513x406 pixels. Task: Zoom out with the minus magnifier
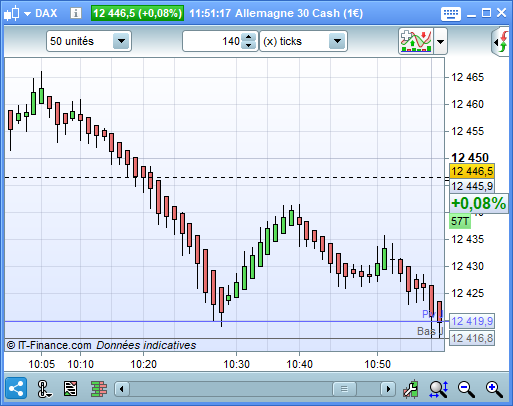pos(466,389)
